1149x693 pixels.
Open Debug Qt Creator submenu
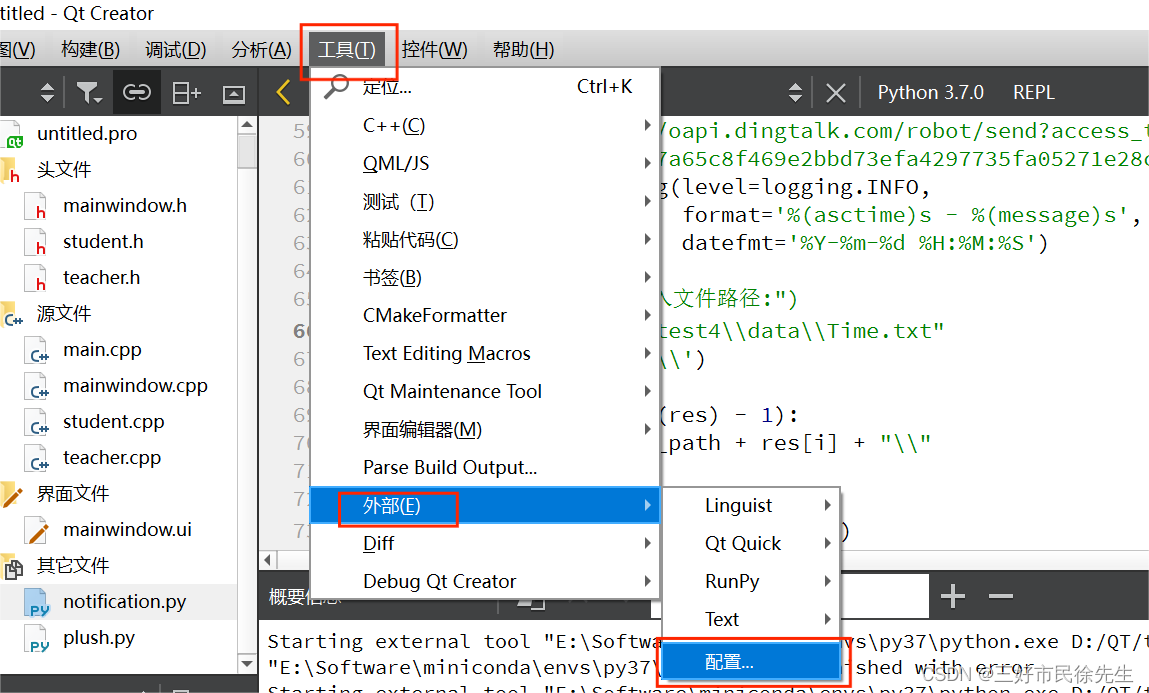coord(485,582)
